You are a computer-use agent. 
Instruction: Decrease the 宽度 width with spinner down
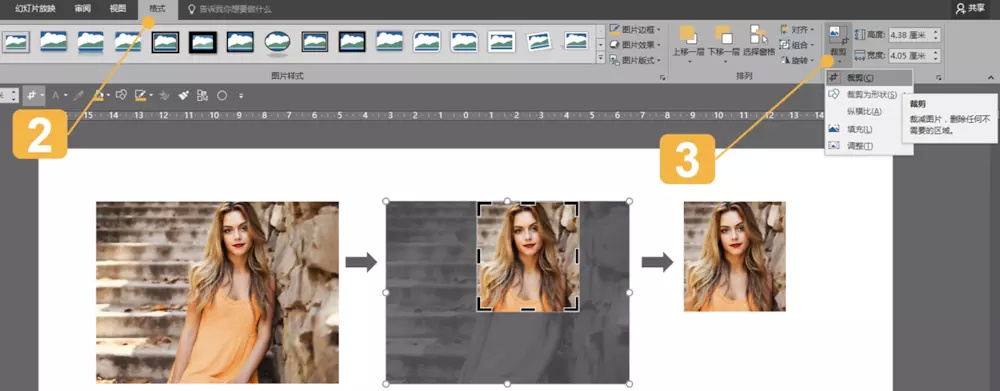[x=936, y=59]
